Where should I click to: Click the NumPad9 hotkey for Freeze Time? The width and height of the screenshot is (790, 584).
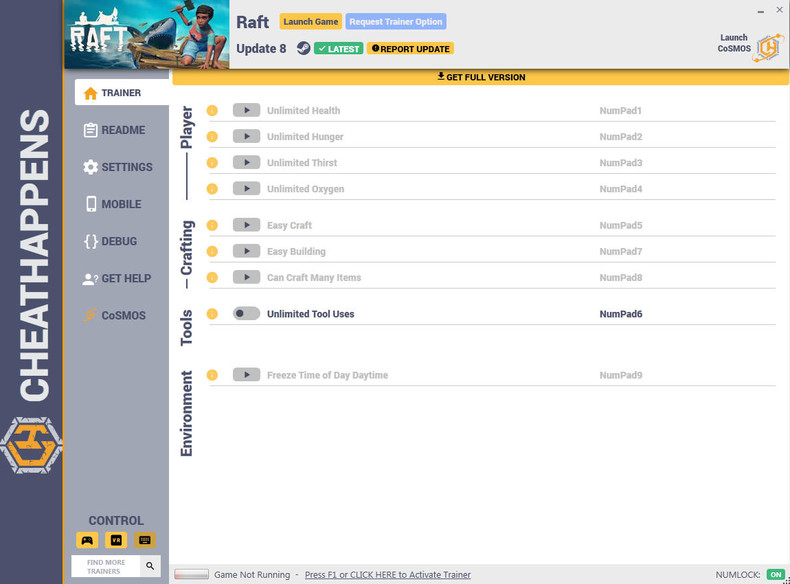point(621,375)
